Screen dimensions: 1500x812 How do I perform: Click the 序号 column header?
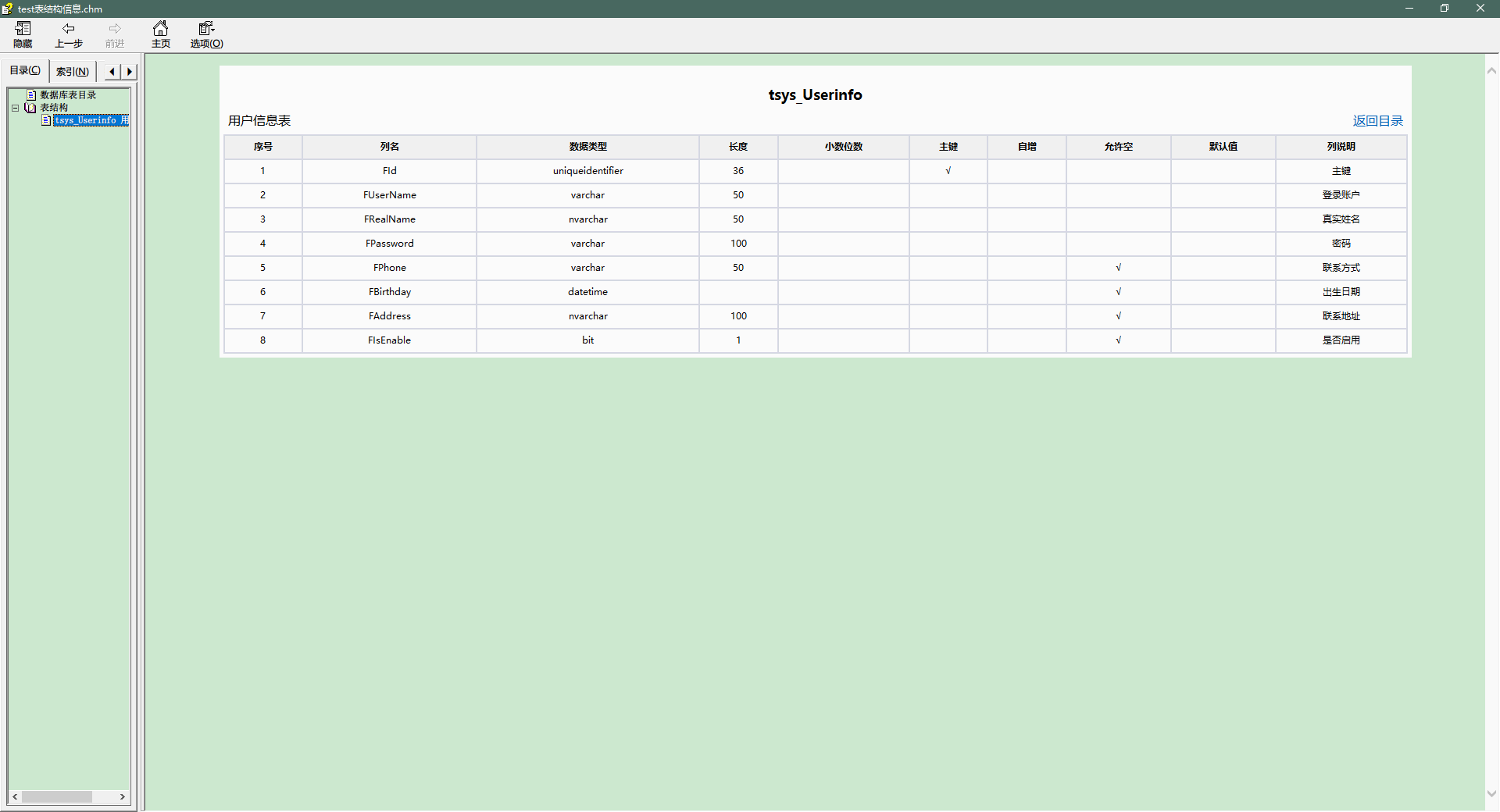(263, 147)
